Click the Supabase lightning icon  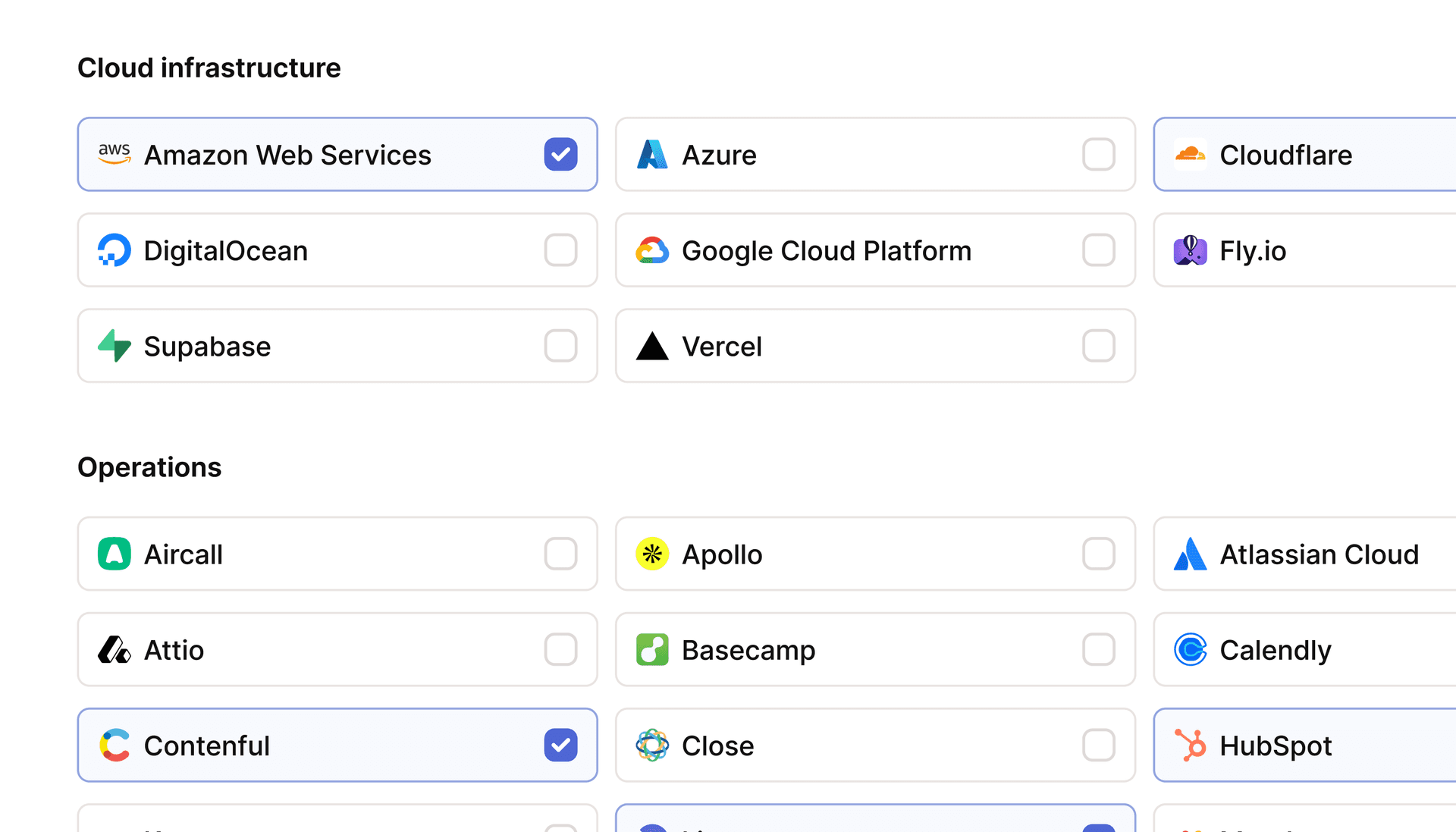coord(115,346)
